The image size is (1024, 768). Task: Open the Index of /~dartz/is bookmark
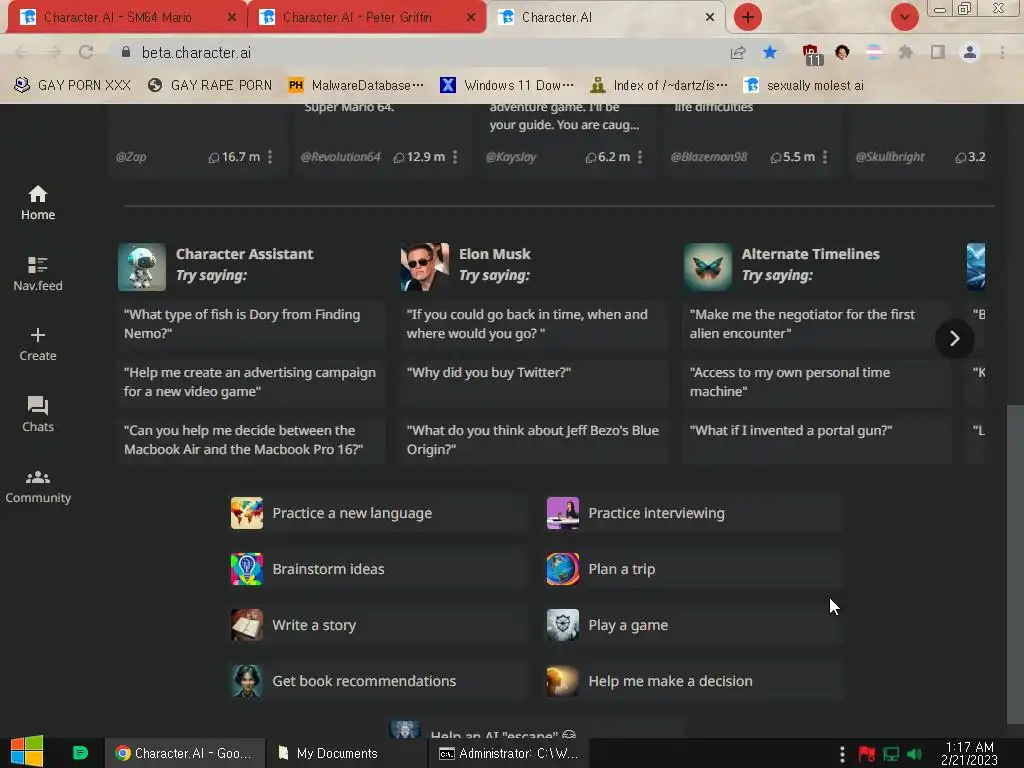click(x=660, y=86)
